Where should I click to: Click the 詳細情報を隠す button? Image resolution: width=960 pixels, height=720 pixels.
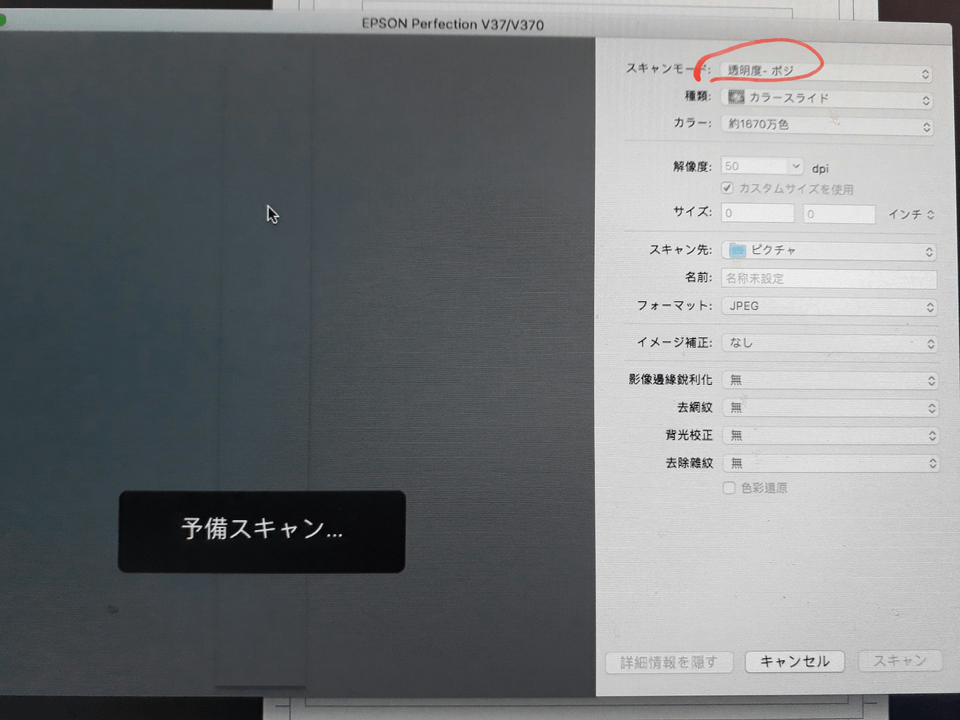pyautogui.click(x=669, y=662)
